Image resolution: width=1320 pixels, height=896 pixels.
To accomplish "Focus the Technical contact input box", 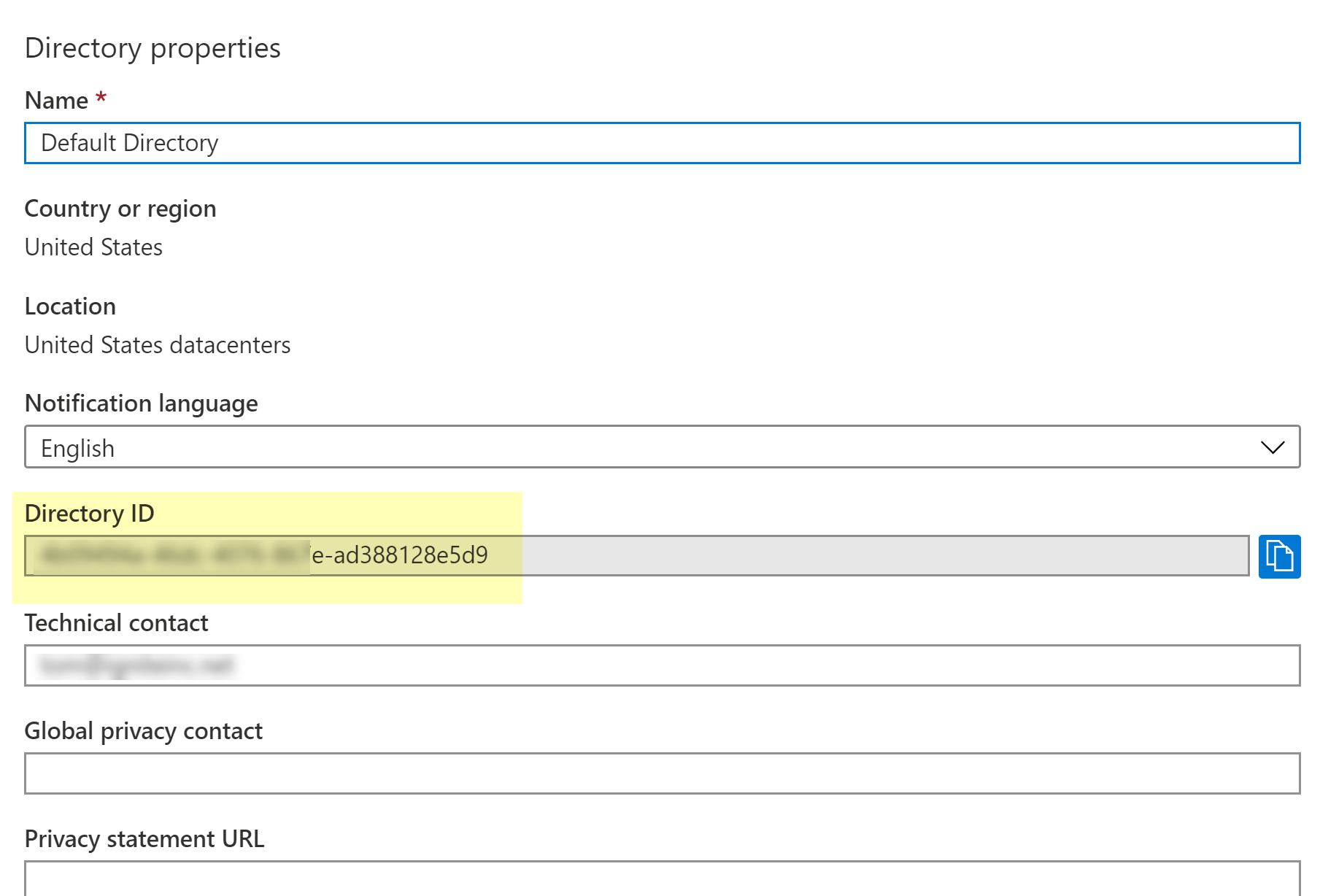I will point(661,665).
